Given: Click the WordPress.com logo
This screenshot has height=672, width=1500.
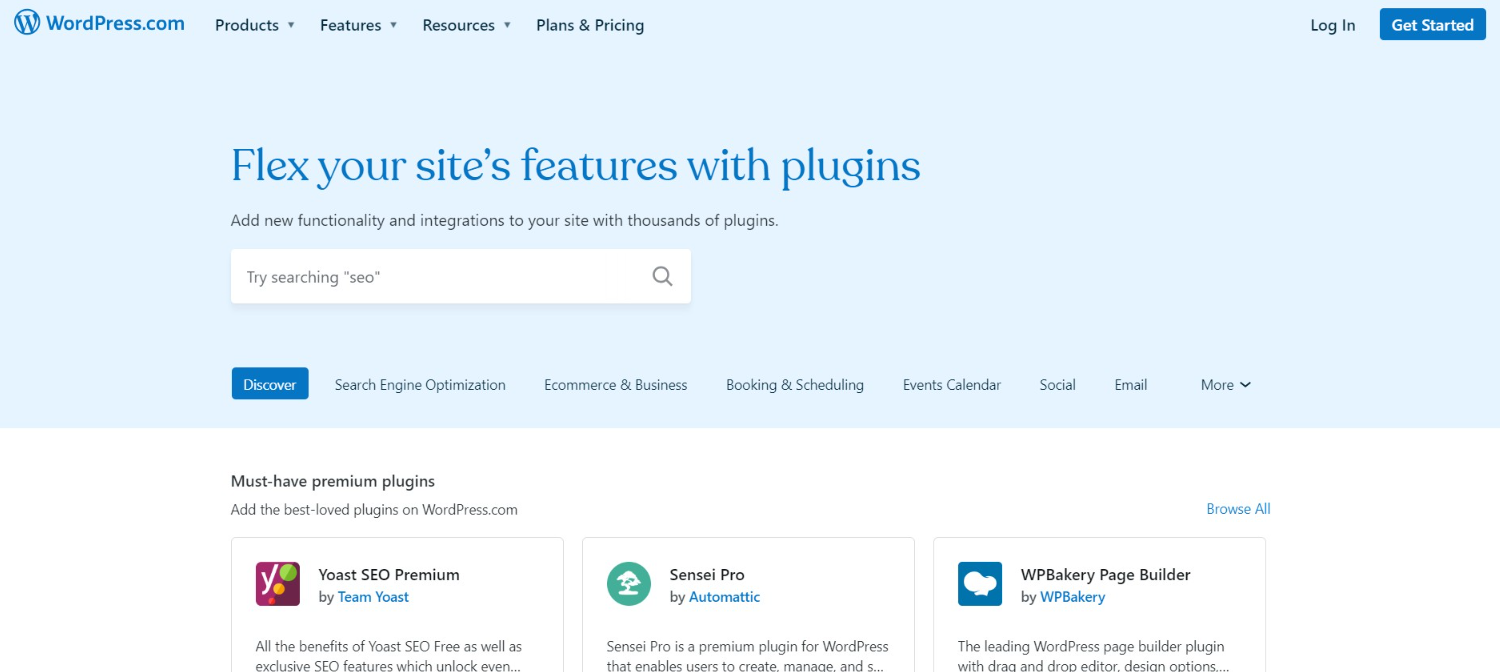Looking at the screenshot, I should point(99,24).
